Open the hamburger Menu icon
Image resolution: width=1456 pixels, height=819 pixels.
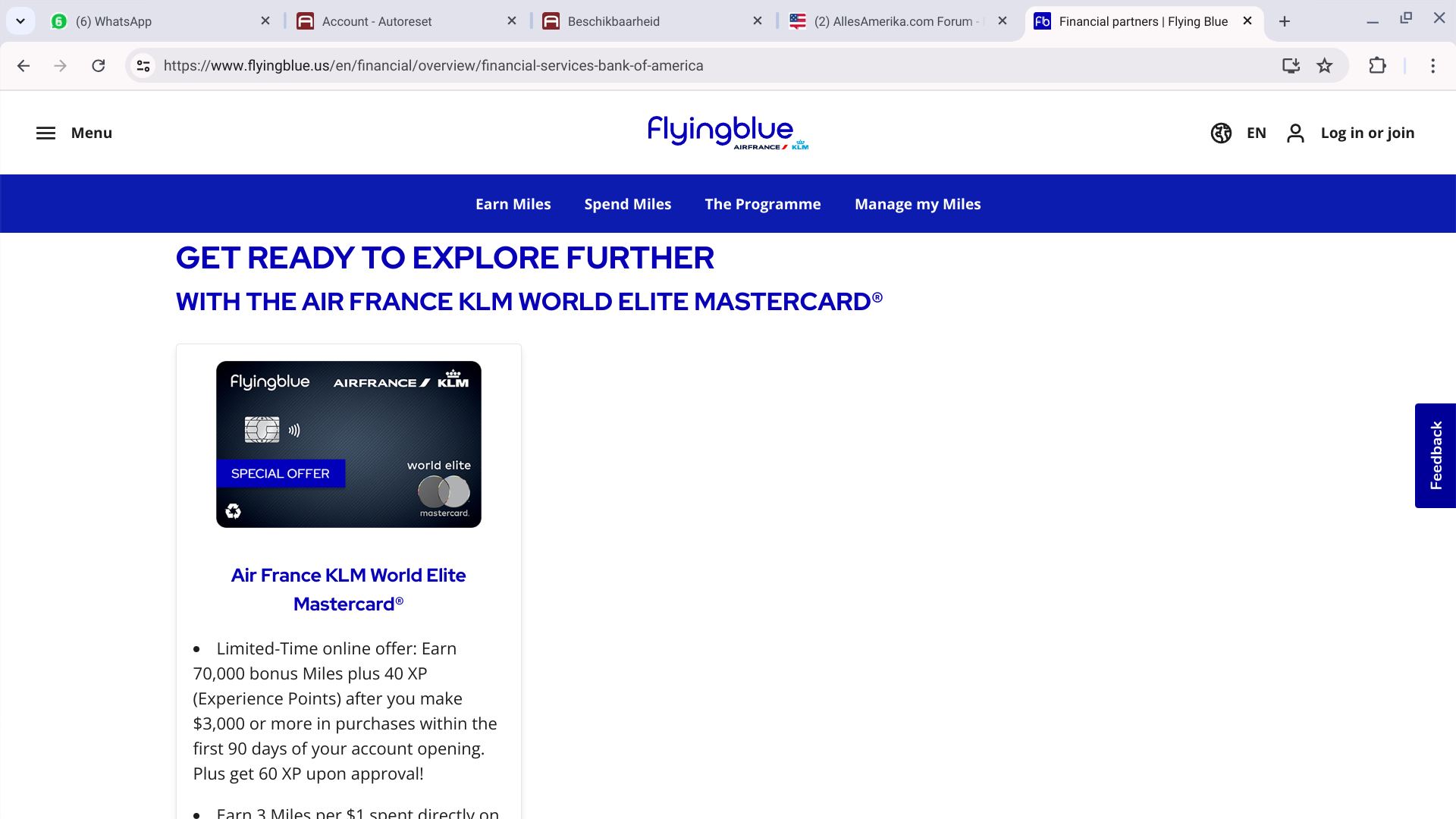[x=45, y=133]
